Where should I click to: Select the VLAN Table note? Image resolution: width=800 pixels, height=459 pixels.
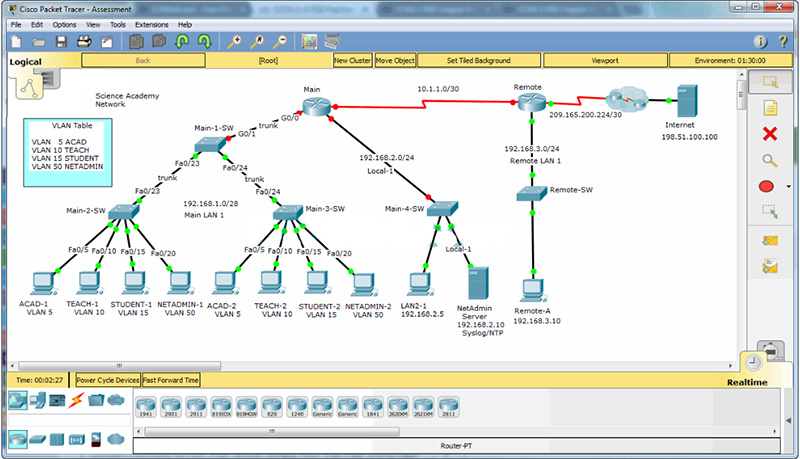tap(68, 152)
